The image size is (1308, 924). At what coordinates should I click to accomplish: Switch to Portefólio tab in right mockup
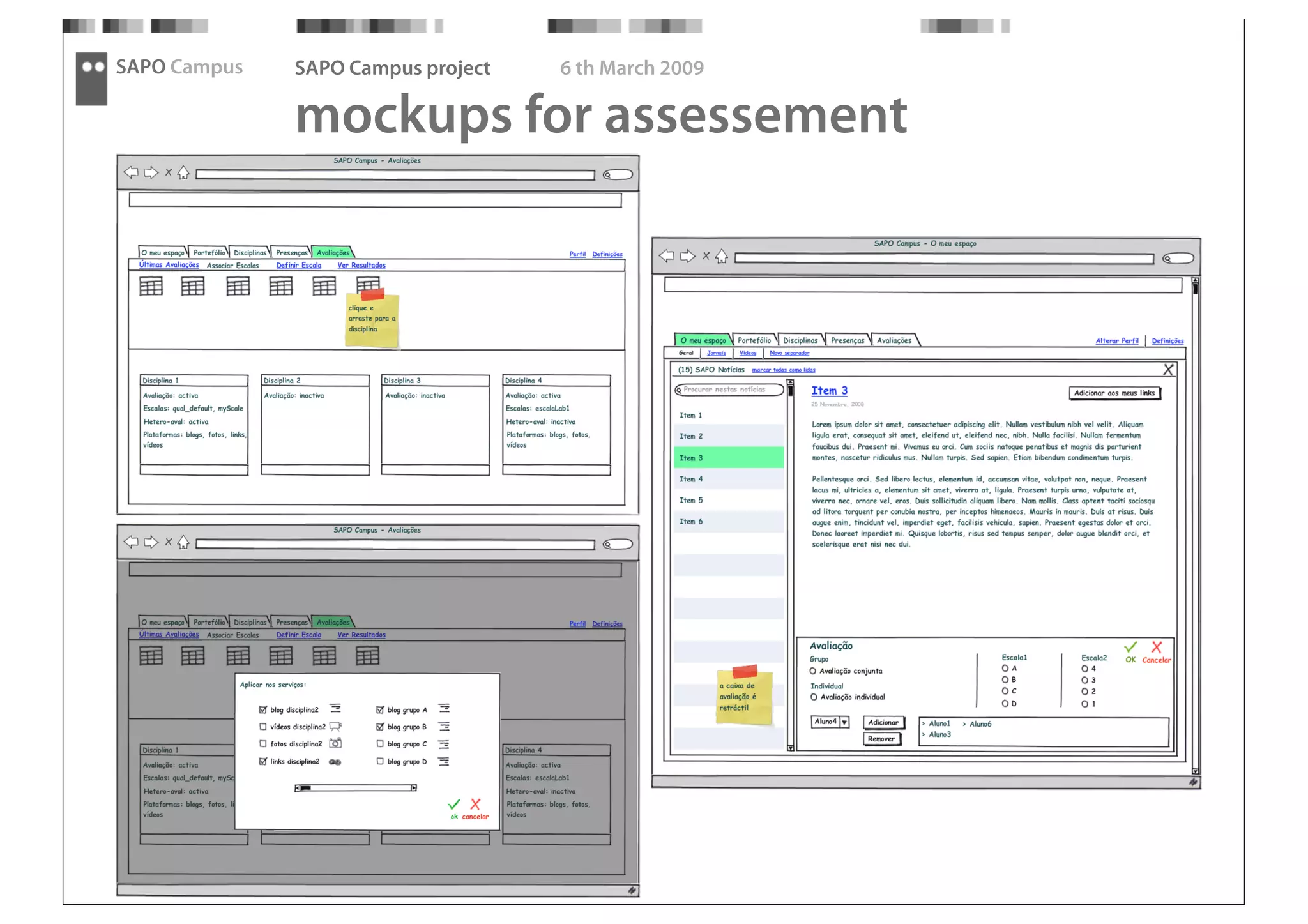point(754,340)
